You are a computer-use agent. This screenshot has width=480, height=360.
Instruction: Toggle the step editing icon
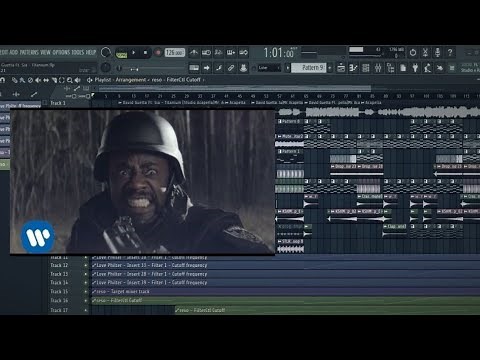[x=219, y=68]
